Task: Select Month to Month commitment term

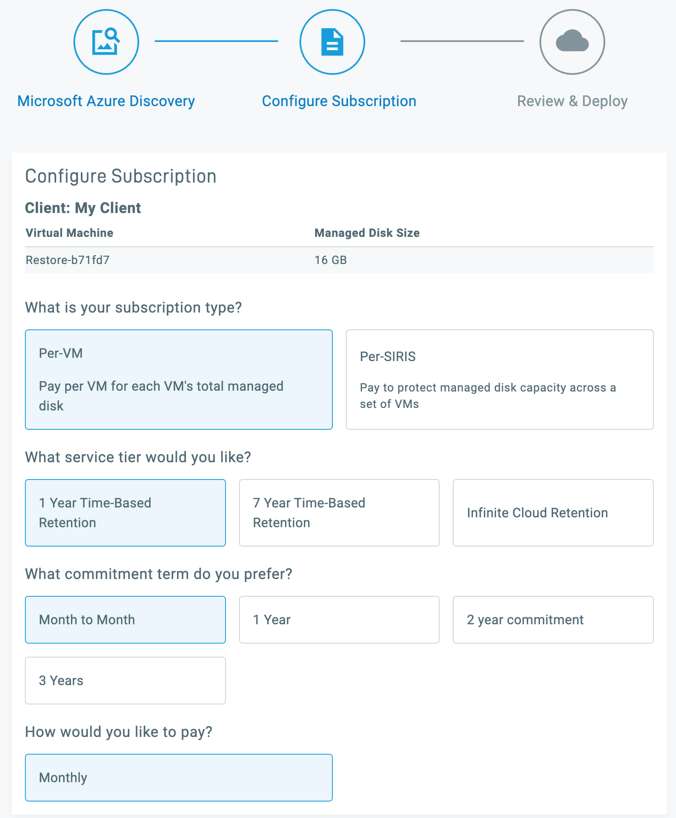Action: [x=125, y=620]
